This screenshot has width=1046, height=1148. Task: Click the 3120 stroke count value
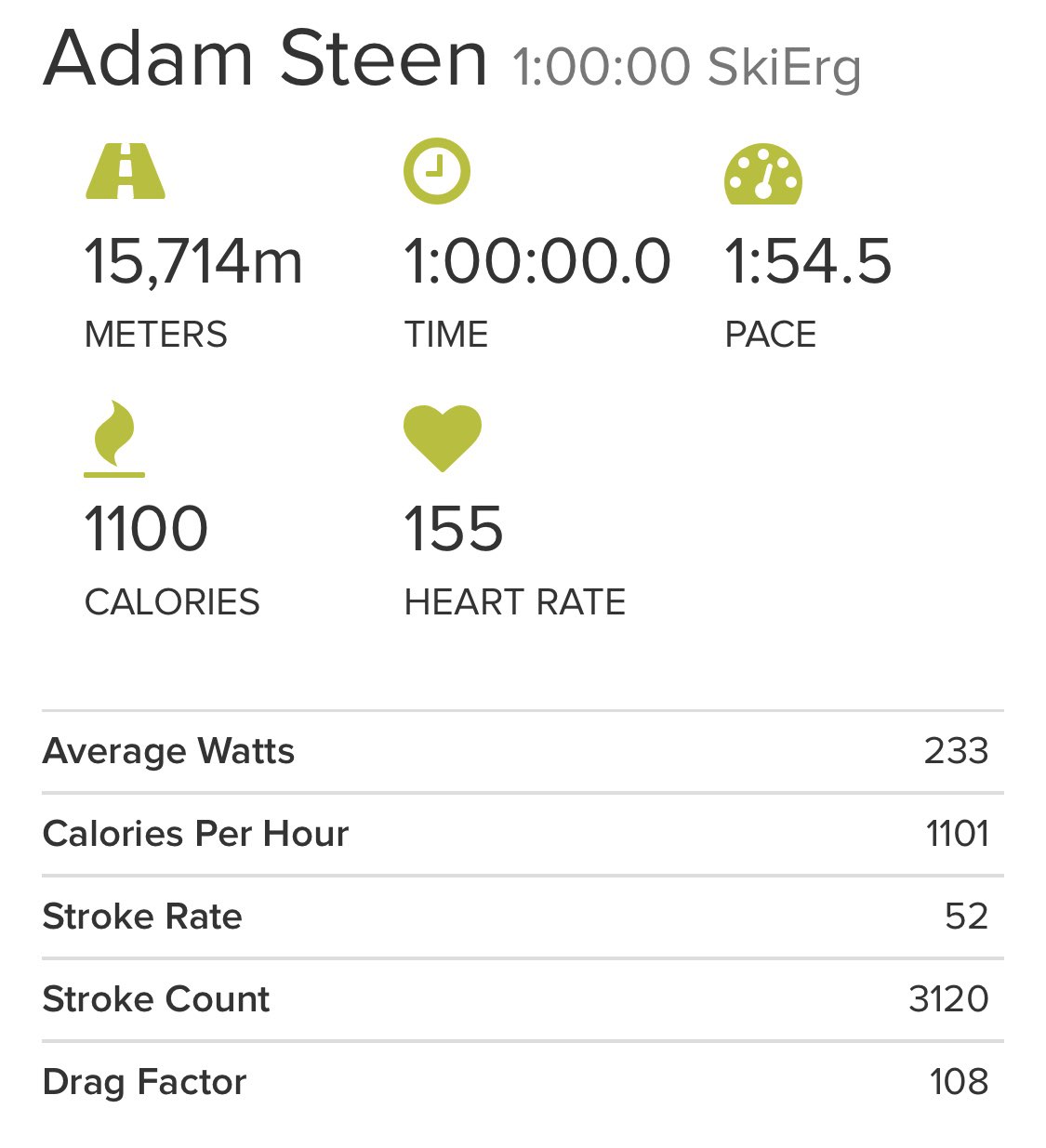click(948, 999)
